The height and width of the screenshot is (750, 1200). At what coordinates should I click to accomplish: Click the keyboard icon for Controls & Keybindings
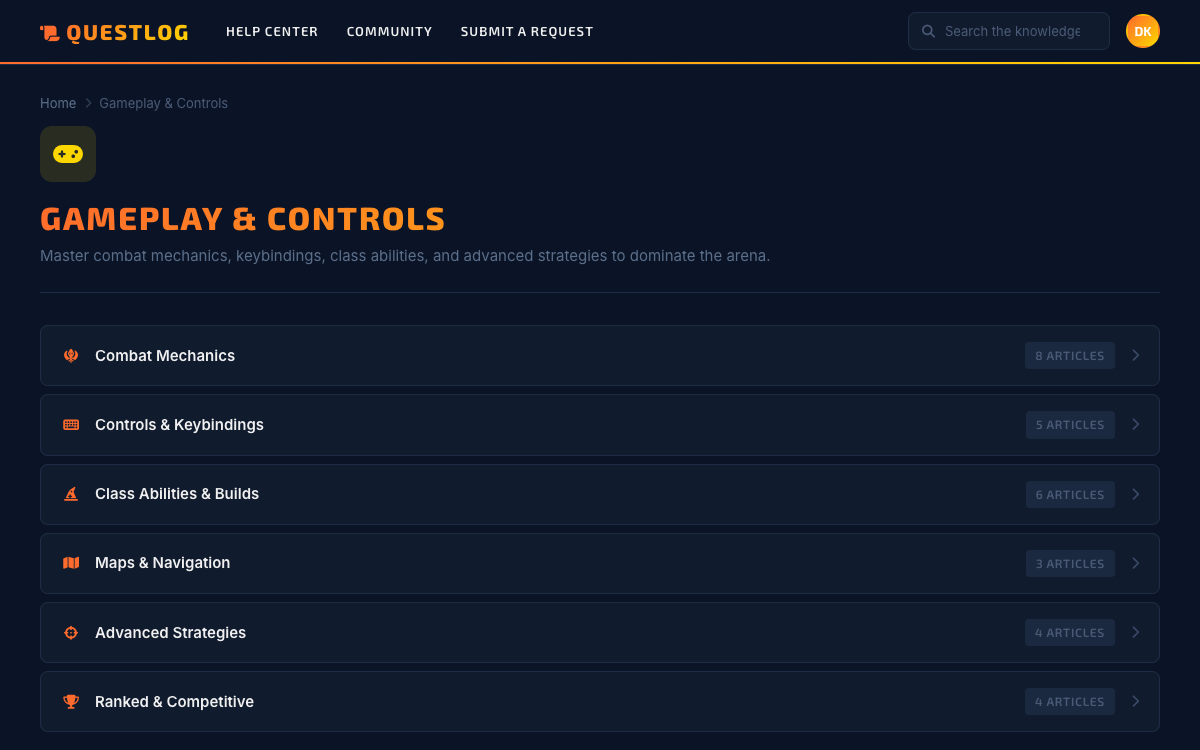[71, 425]
